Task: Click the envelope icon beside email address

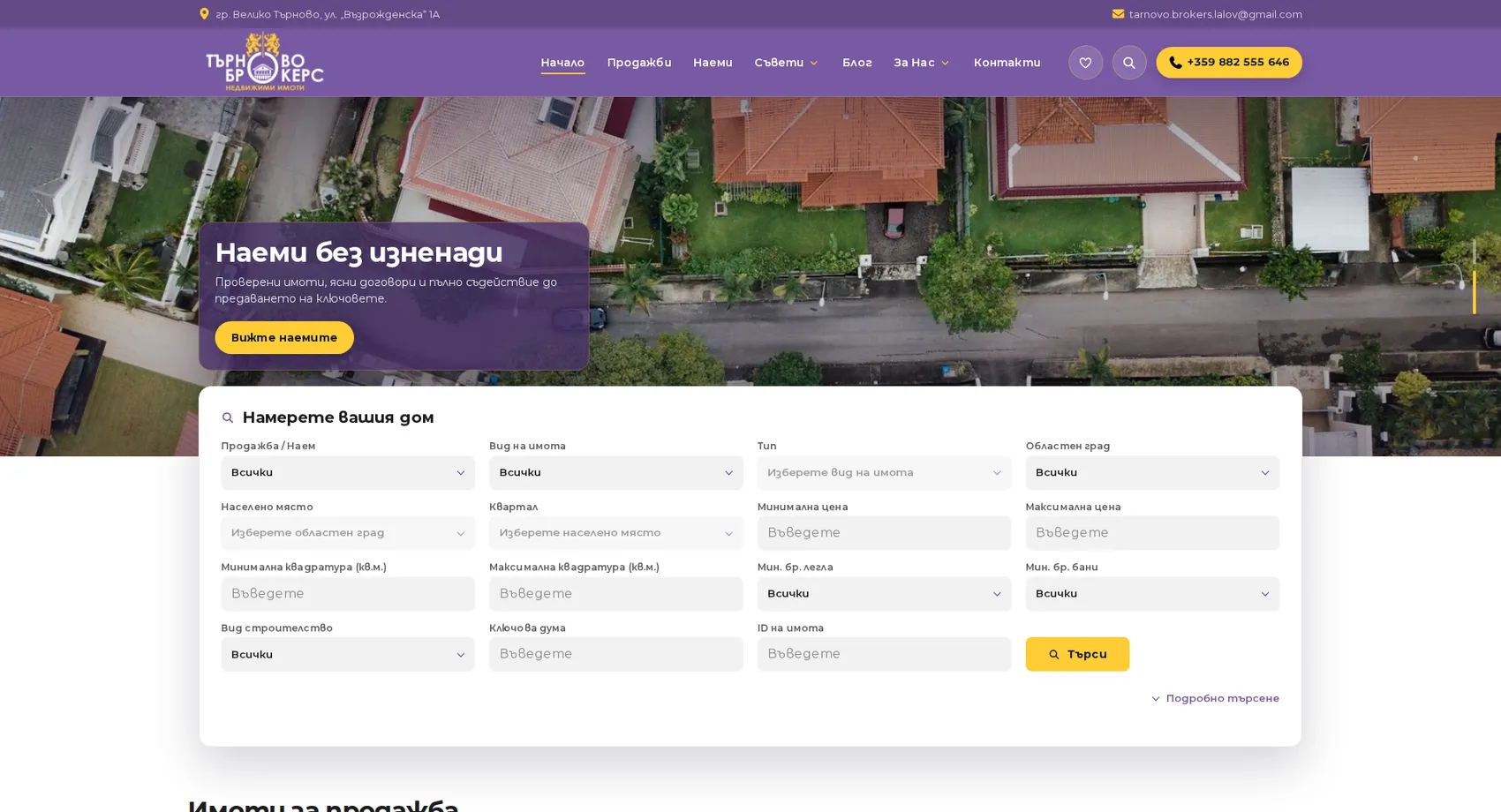Action: [x=1118, y=14]
